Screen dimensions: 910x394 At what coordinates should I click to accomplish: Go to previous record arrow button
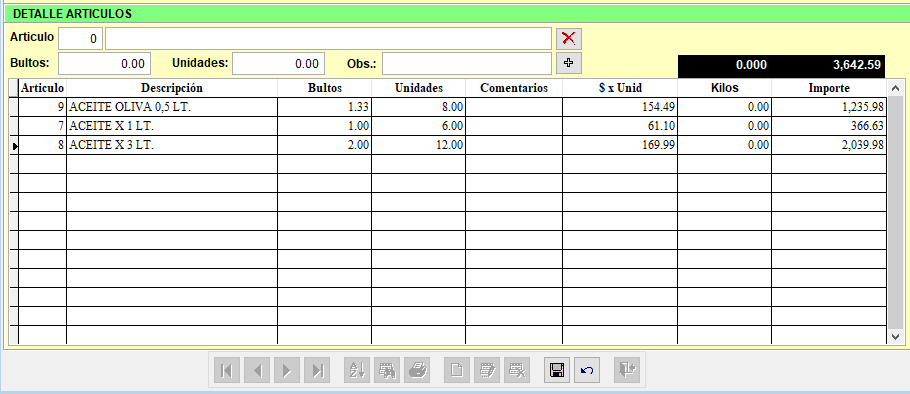pos(257,370)
